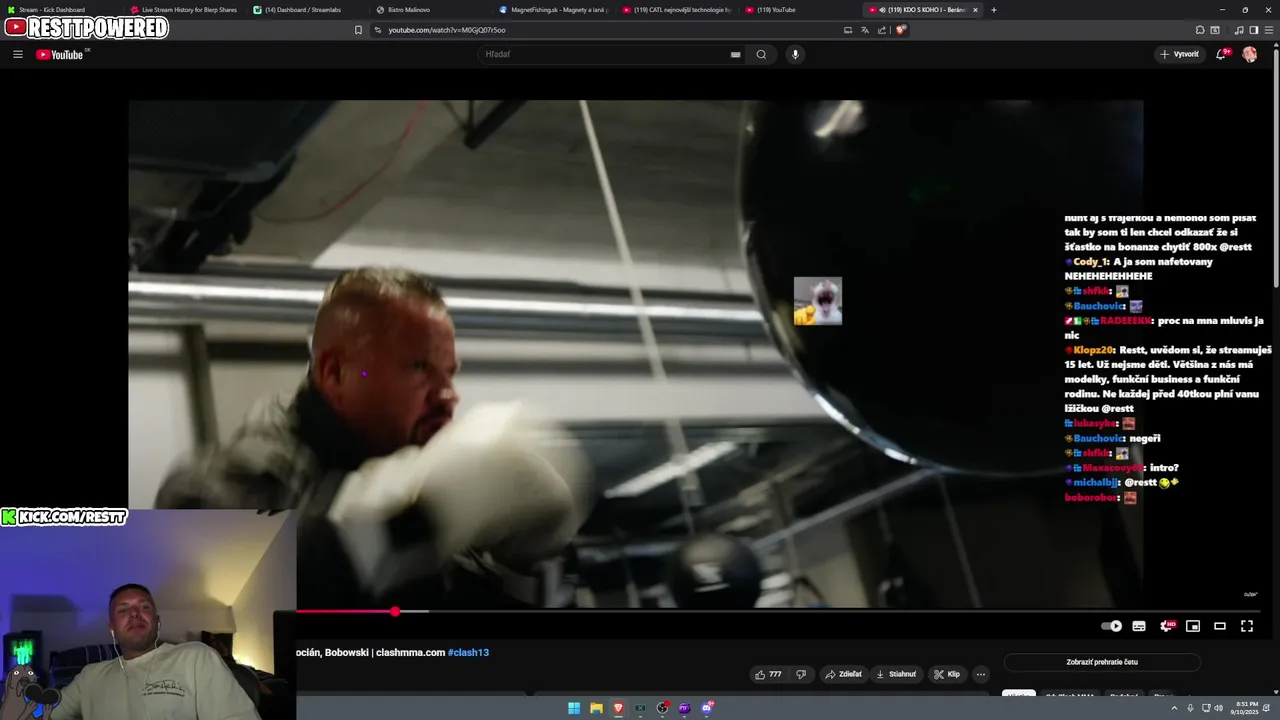This screenshot has height=720, width=1280.
Task: Open a new browser tab
Action: 993,10
